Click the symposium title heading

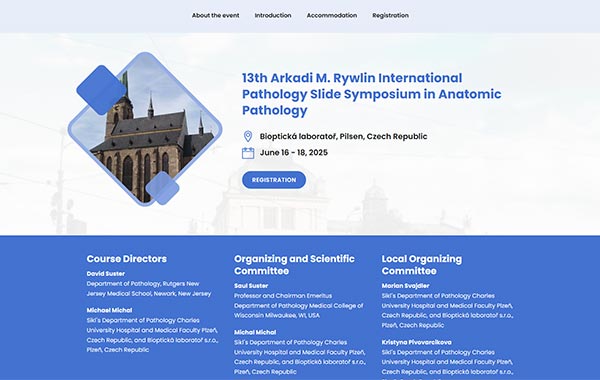pyautogui.click(x=372, y=94)
